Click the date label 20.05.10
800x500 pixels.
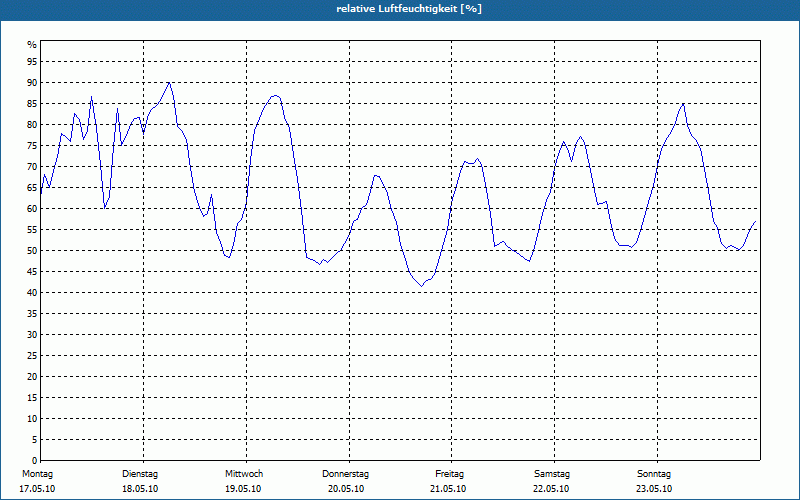click(x=346, y=489)
